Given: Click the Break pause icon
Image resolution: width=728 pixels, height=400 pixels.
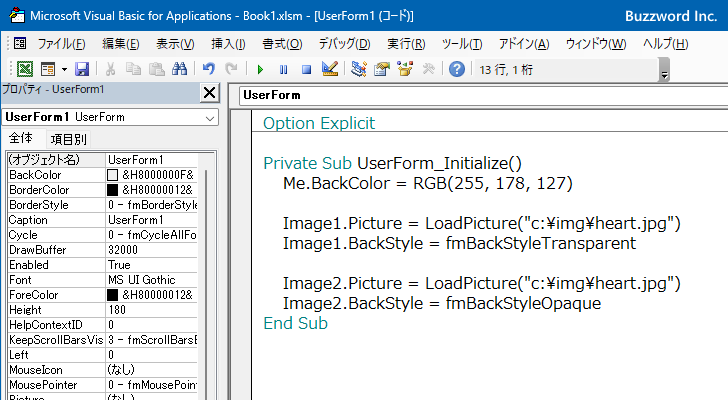Looking at the screenshot, I should point(283,70).
